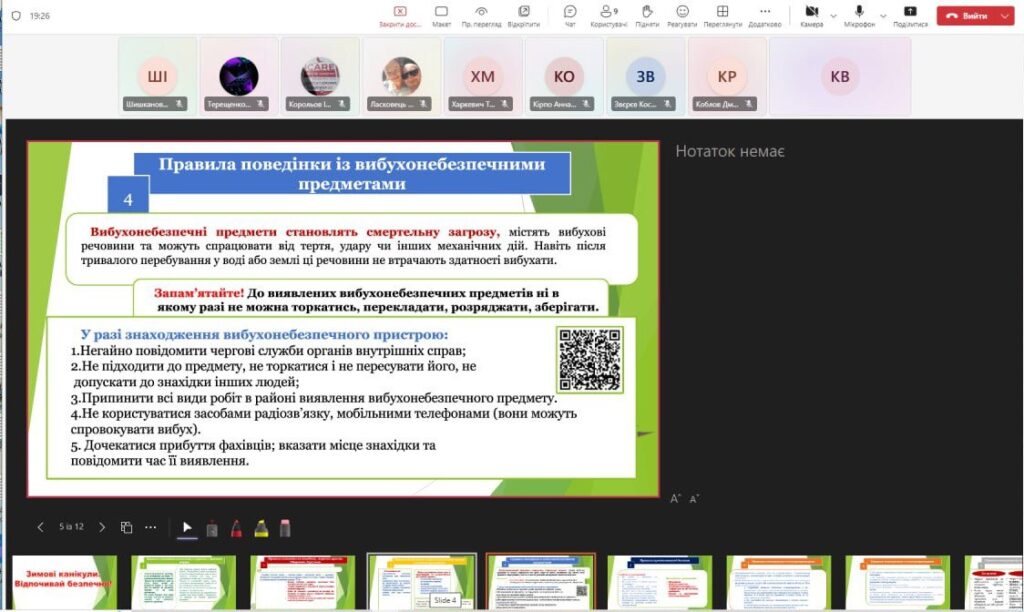Open grid view of slides
Viewport: 1024px width, 612px height.
(x=127, y=527)
